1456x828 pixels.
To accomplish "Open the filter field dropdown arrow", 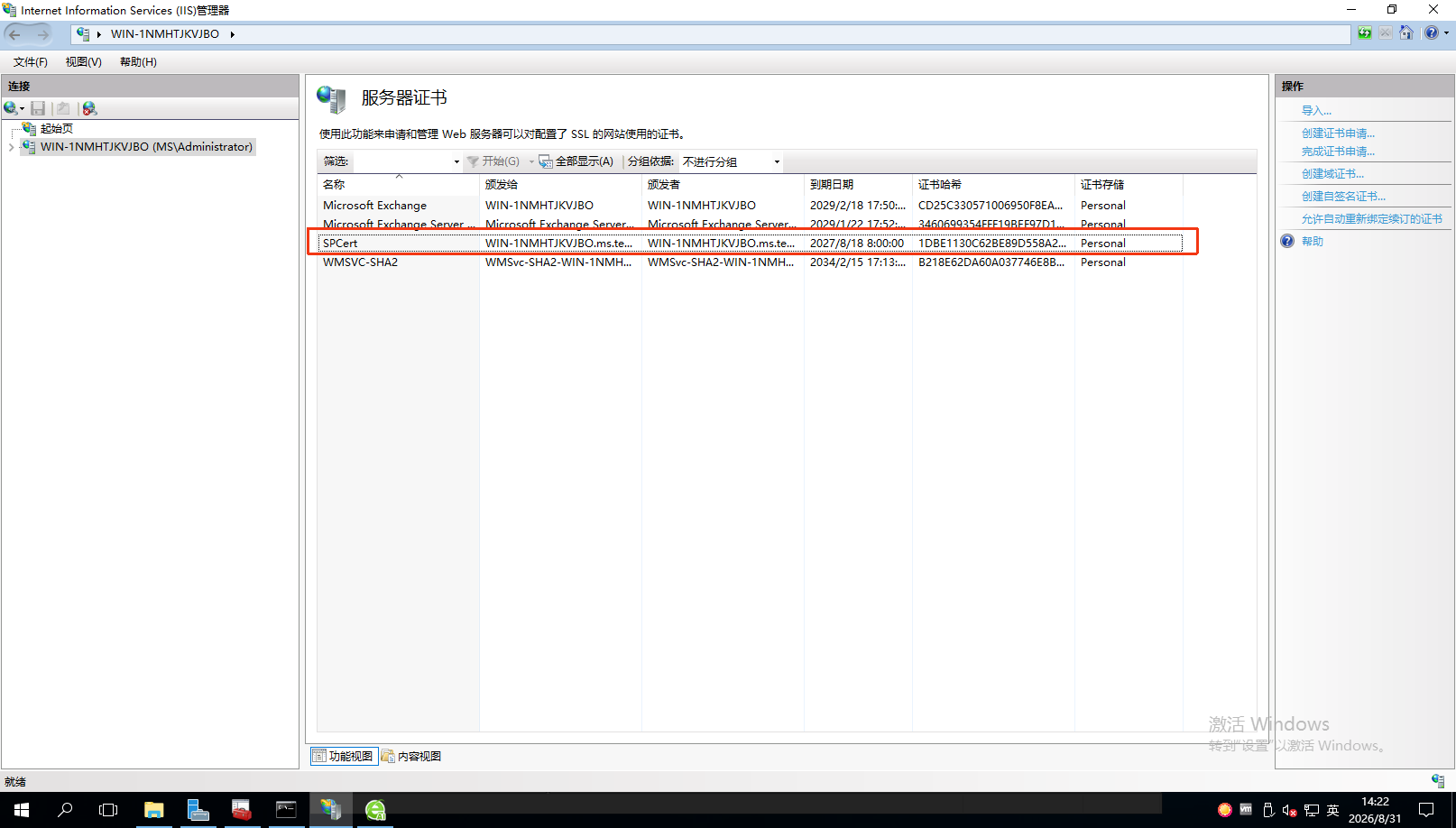I will click(456, 161).
